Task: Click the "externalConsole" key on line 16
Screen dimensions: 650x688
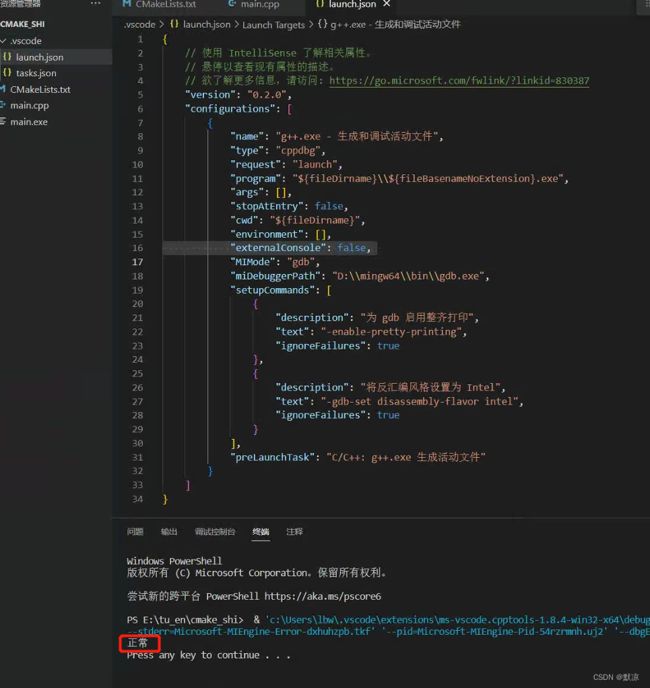Action: tap(278, 248)
